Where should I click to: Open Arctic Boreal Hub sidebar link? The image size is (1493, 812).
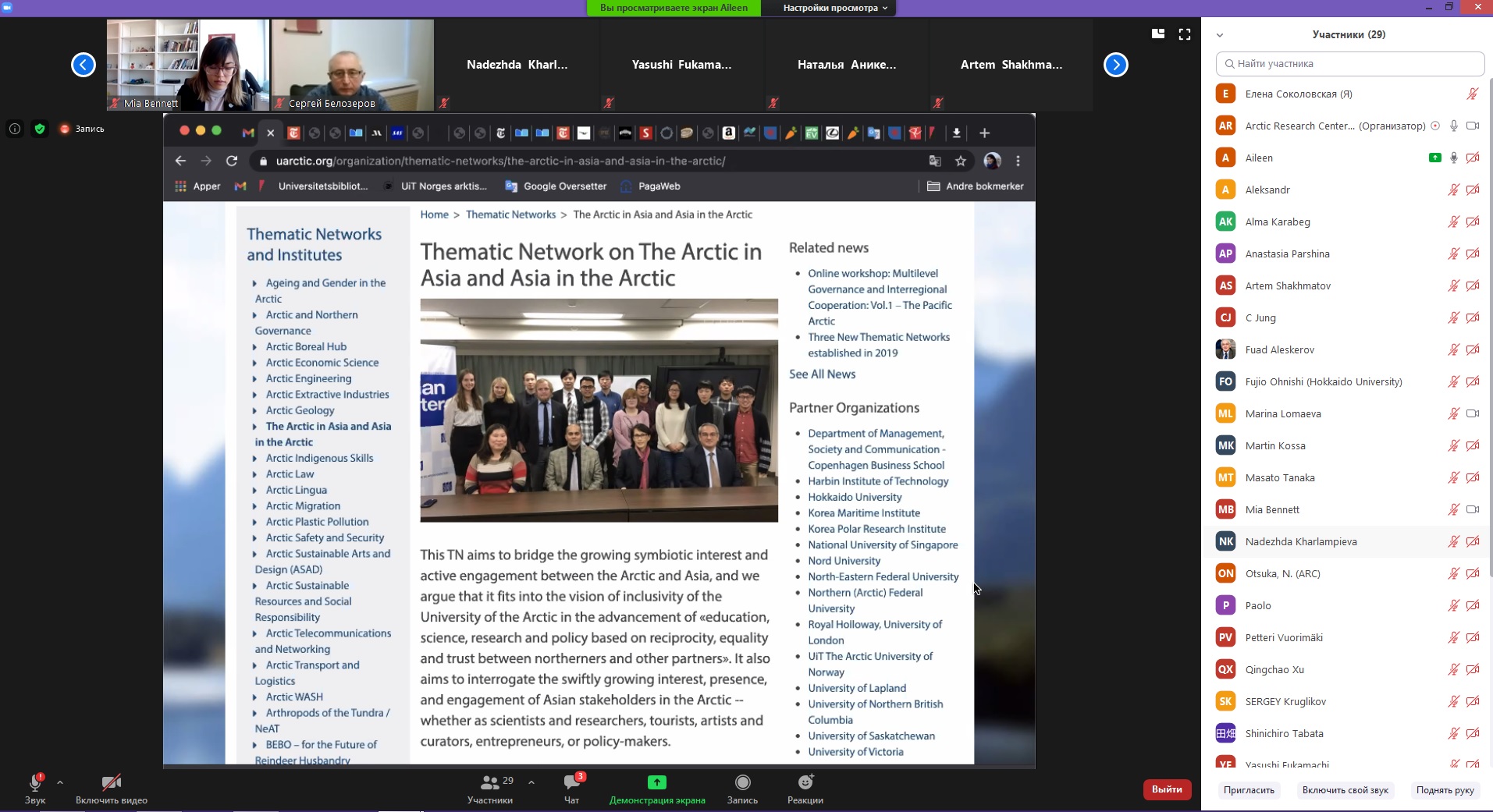coord(306,346)
